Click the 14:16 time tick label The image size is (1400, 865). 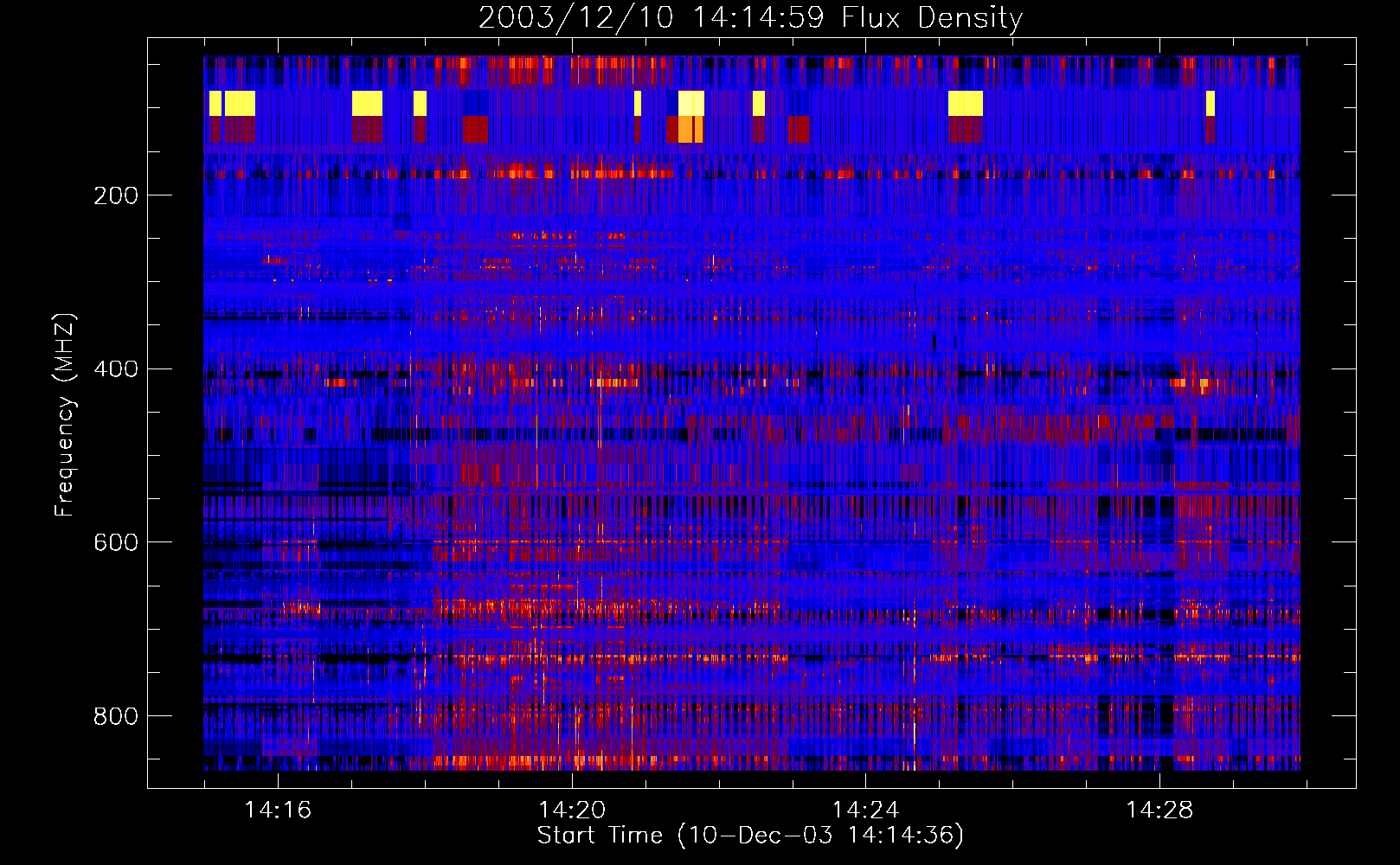[x=278, y=811]
